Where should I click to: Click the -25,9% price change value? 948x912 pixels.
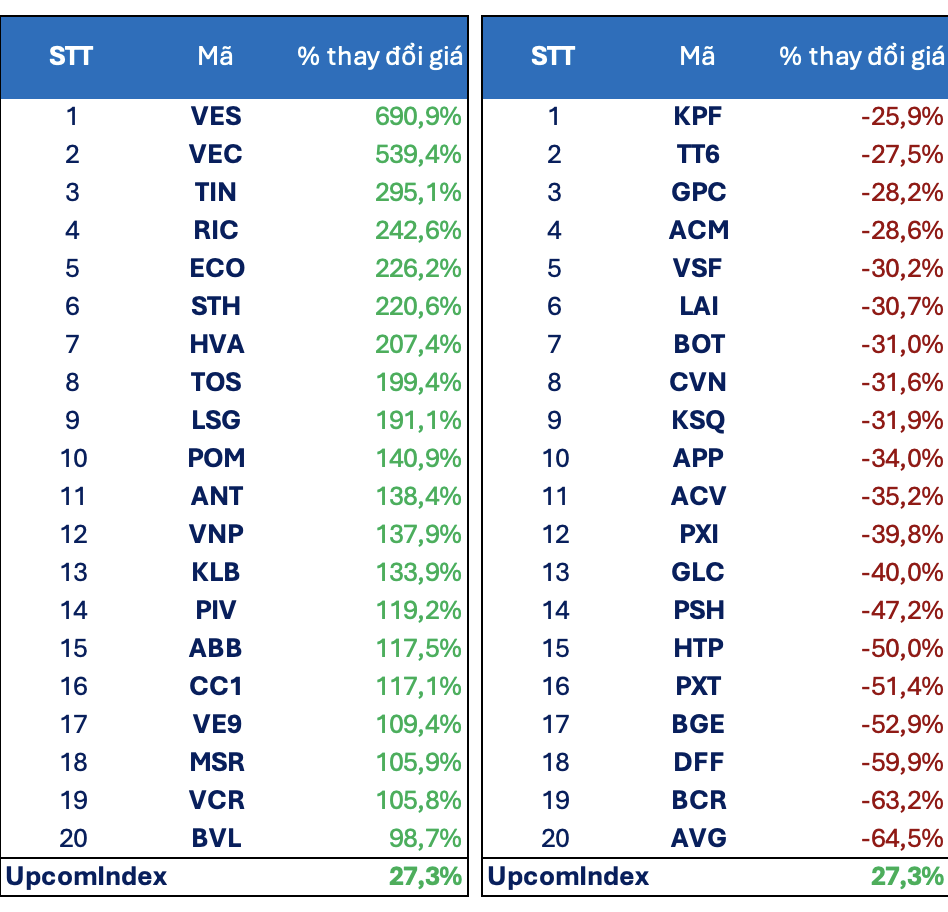(x=902, y=116)
